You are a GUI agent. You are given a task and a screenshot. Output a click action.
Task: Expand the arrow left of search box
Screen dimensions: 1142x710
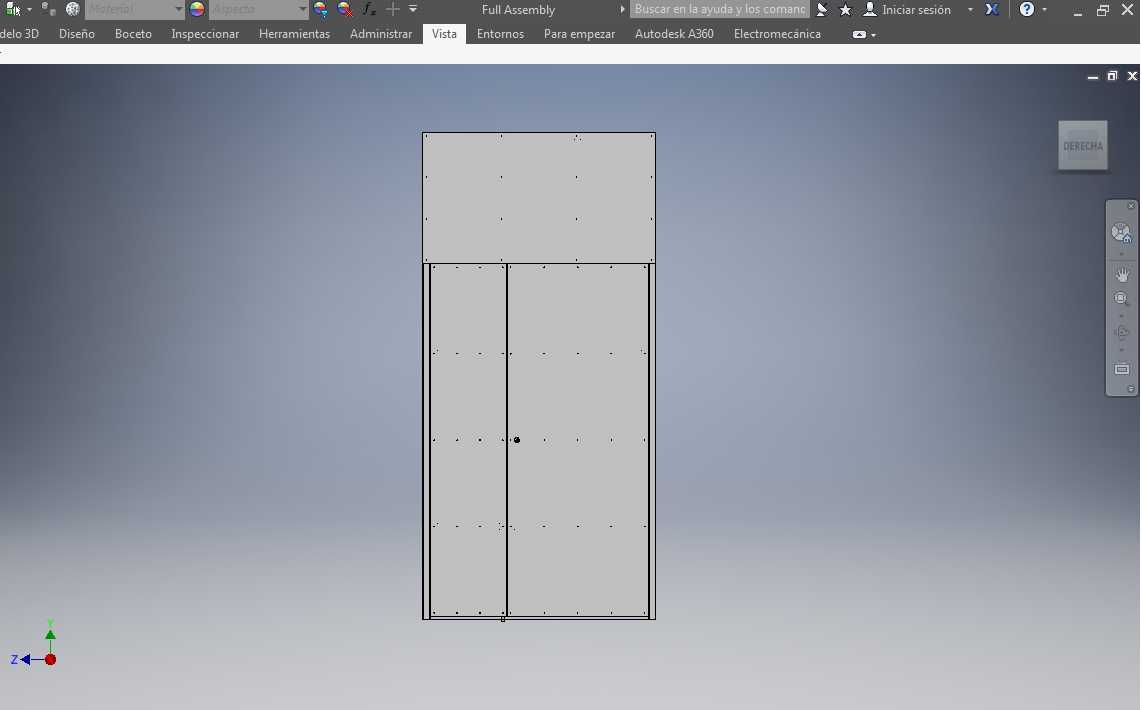tap(622, 9)
